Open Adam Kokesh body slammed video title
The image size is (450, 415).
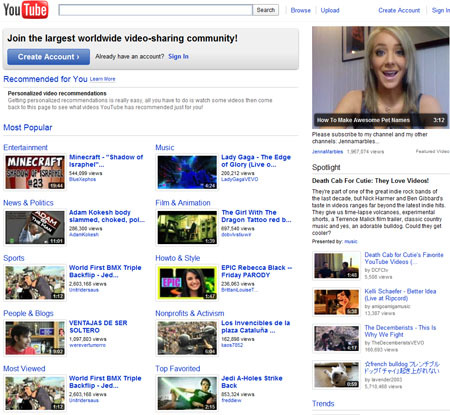107,216
